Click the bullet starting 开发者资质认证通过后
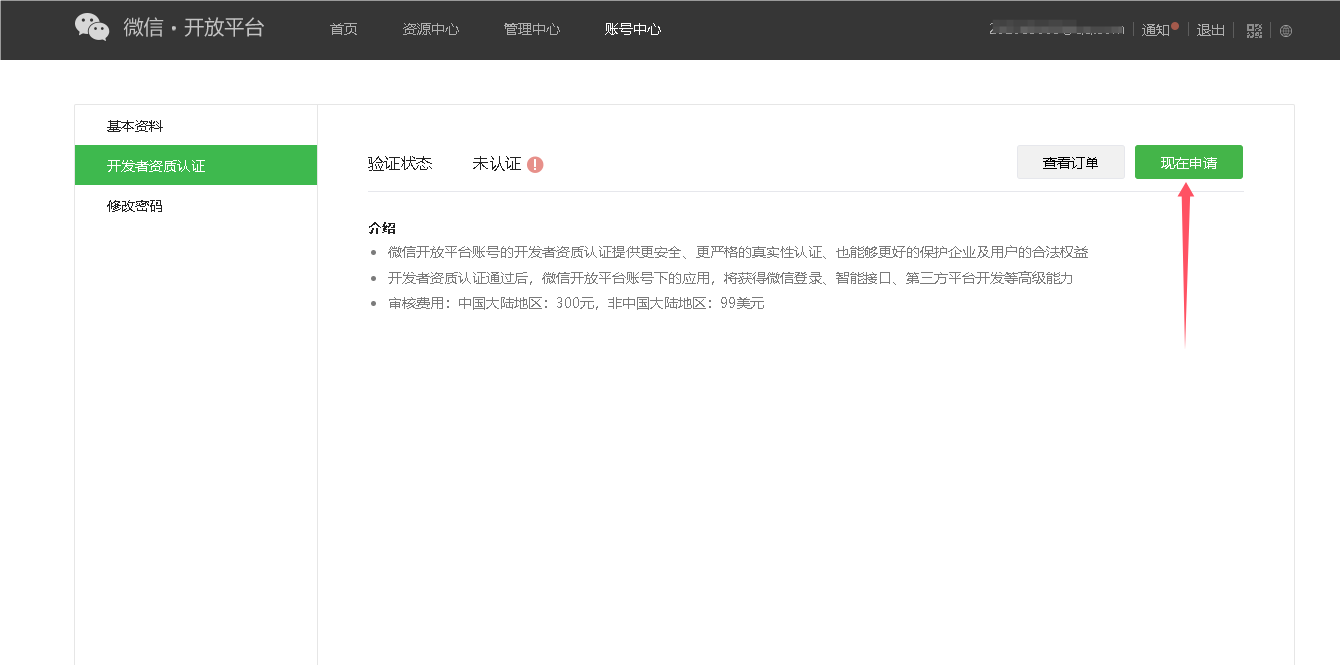 click(730, 278)
